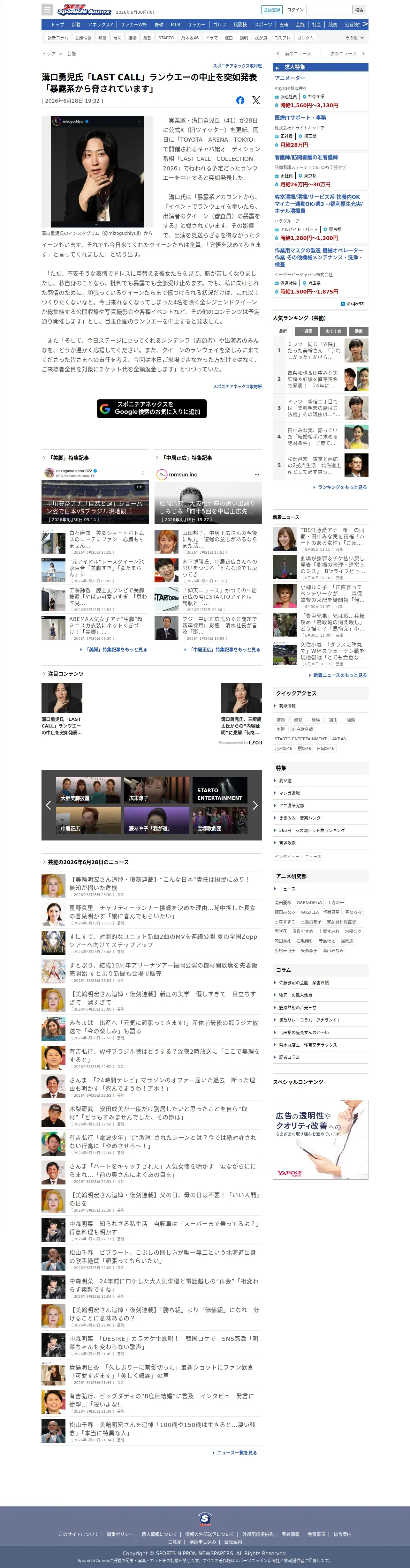
Task: Open the 中居正広 carousel thumbnail
Action: point(89,820)
